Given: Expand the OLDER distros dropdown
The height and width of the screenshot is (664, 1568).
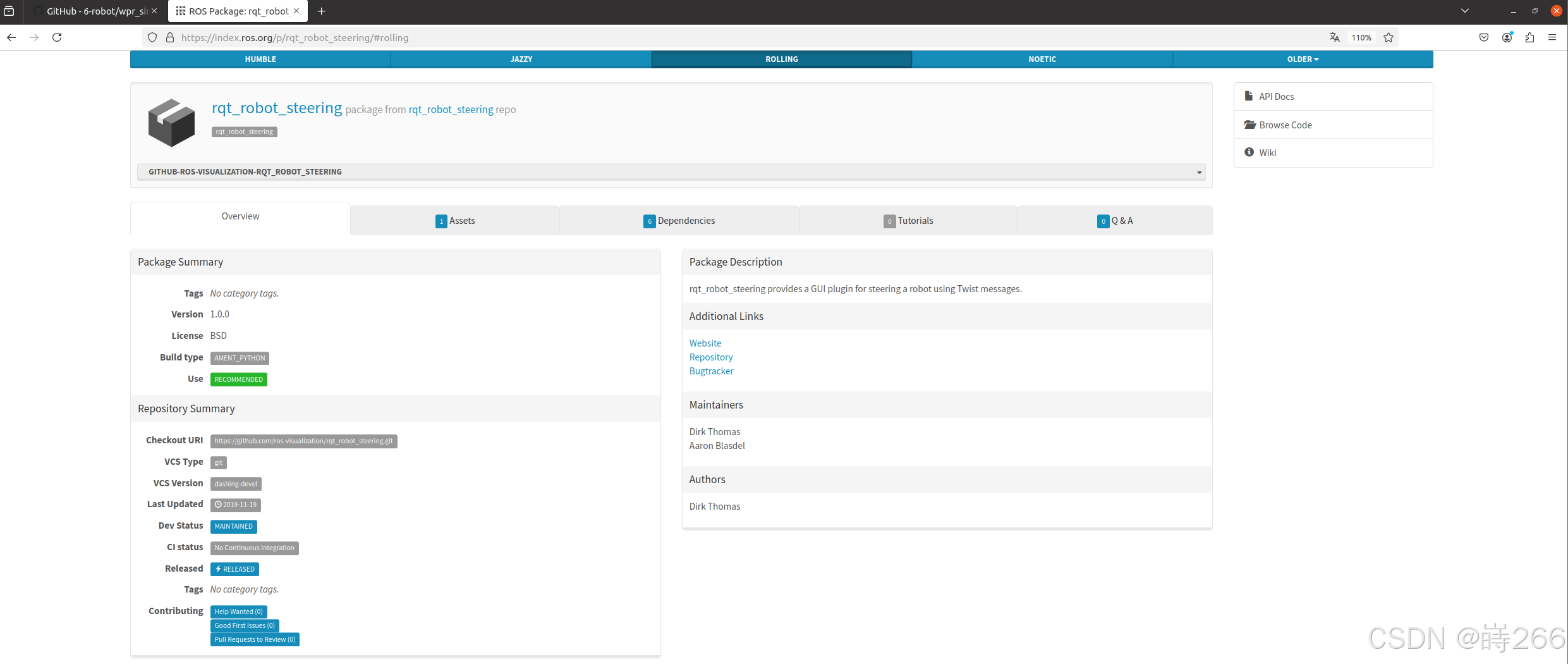Looking at the screenshot, I should (x=1303, y=59).
